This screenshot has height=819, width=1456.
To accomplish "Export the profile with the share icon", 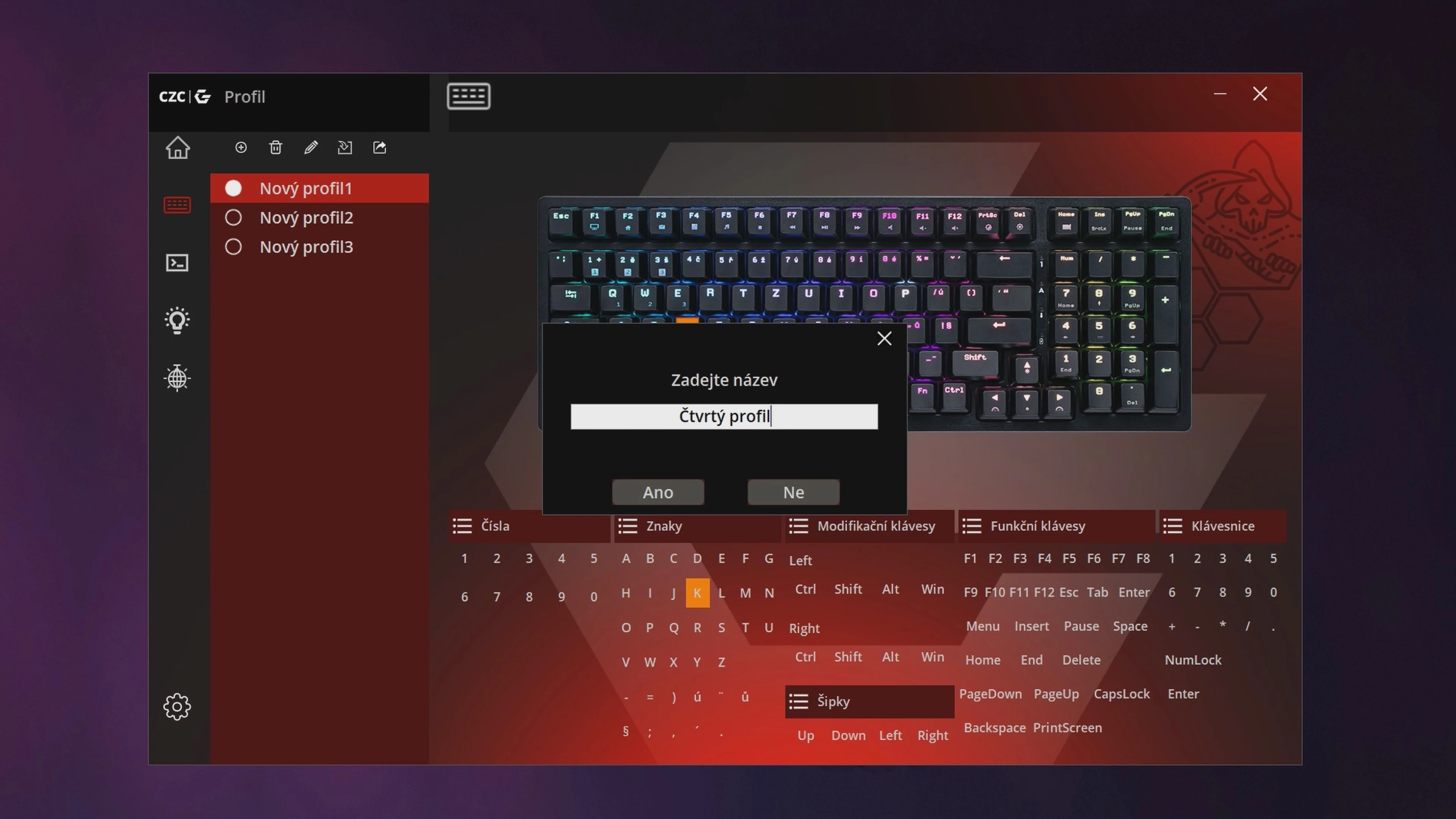I will pos(380,147).
